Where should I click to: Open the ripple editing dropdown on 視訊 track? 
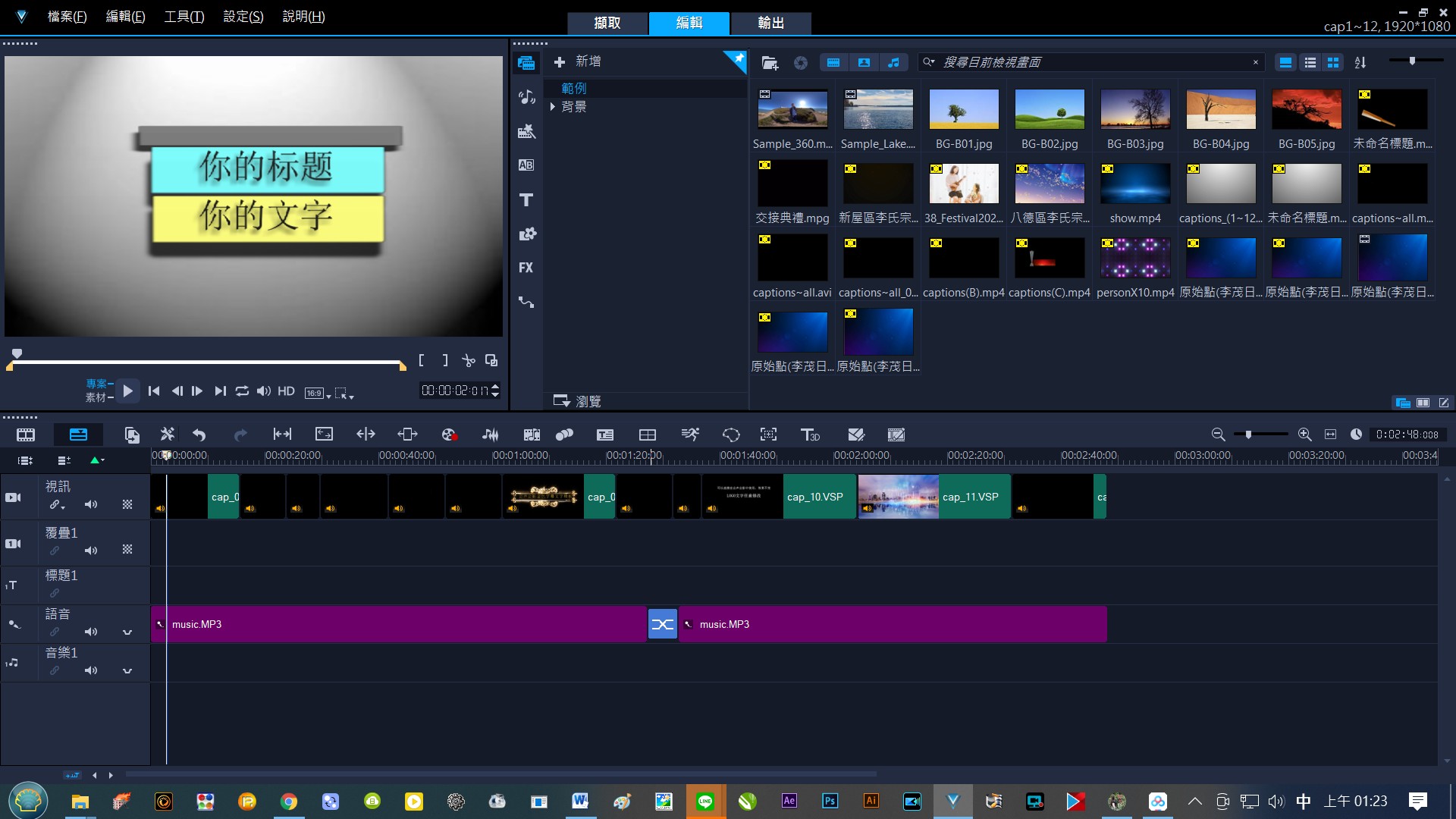pos(64,507)
